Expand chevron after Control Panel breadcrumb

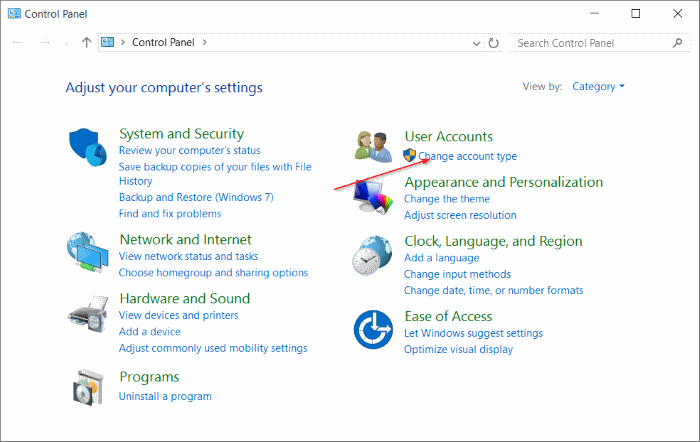[204, 42]
